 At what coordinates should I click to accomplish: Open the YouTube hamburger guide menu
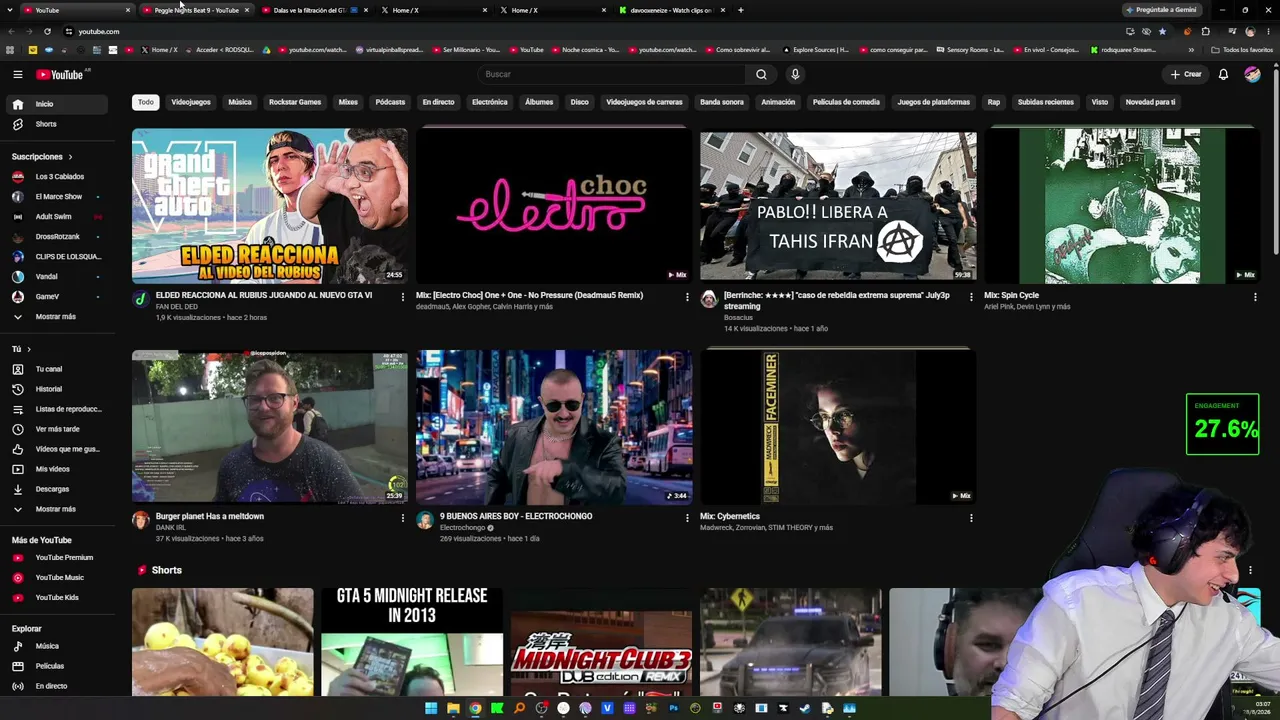[x=17, y=74]
